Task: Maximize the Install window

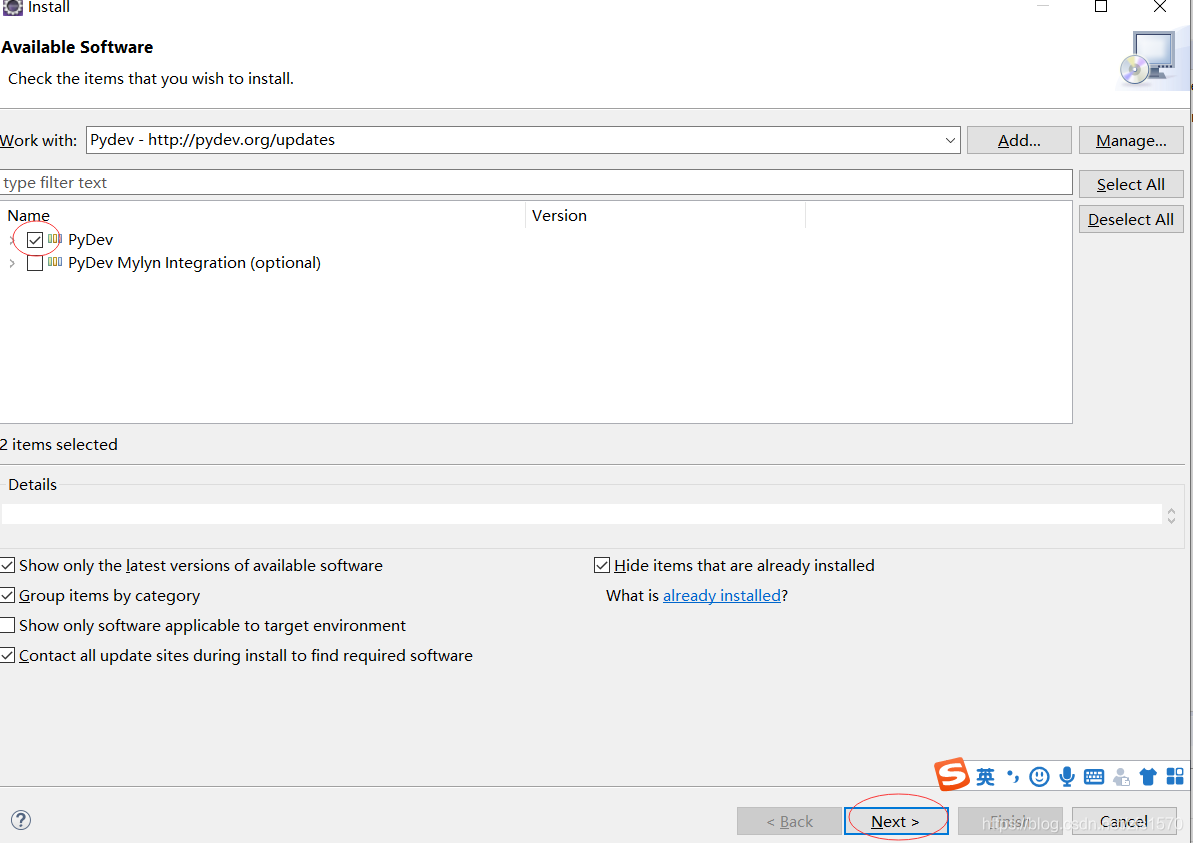Action: [1100, 7]
